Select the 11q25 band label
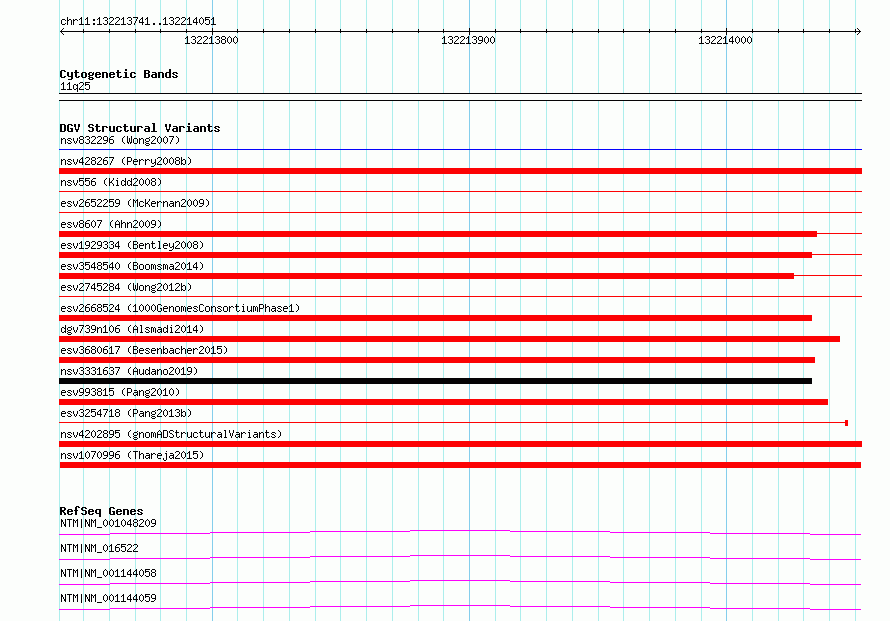The width and height of the screenshot is (890, 621). pyautogui.click(x=75, y=86)
